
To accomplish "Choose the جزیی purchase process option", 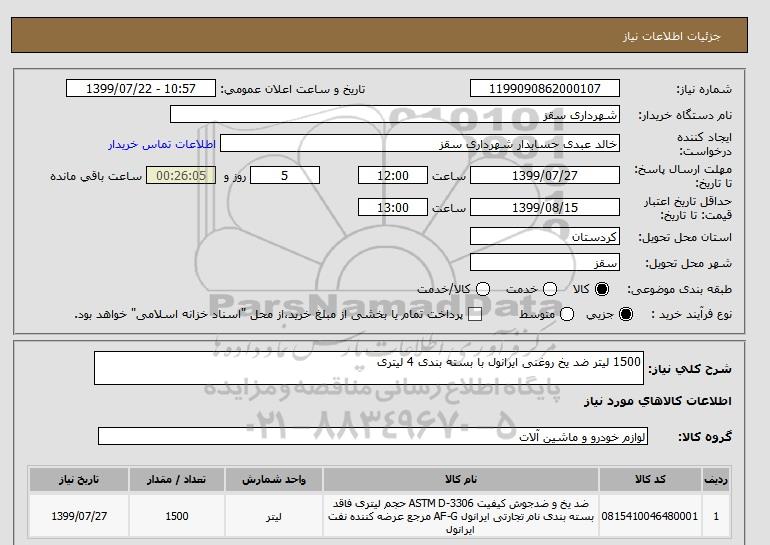I will pyautogui.click(x=626, y=314).
